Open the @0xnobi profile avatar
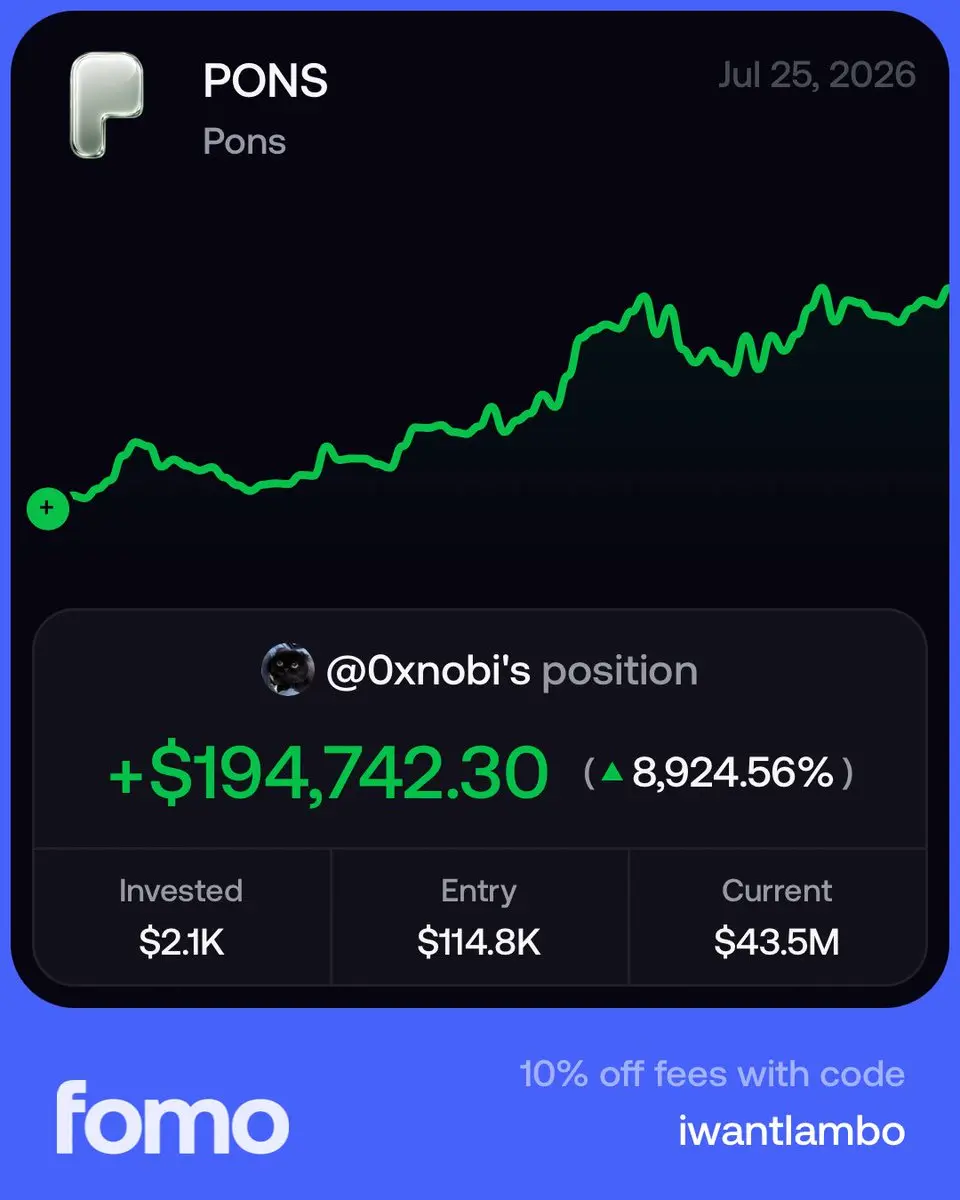Viewport: 960px width, 1200px height. pyautogui.click(x=288, y=670)
